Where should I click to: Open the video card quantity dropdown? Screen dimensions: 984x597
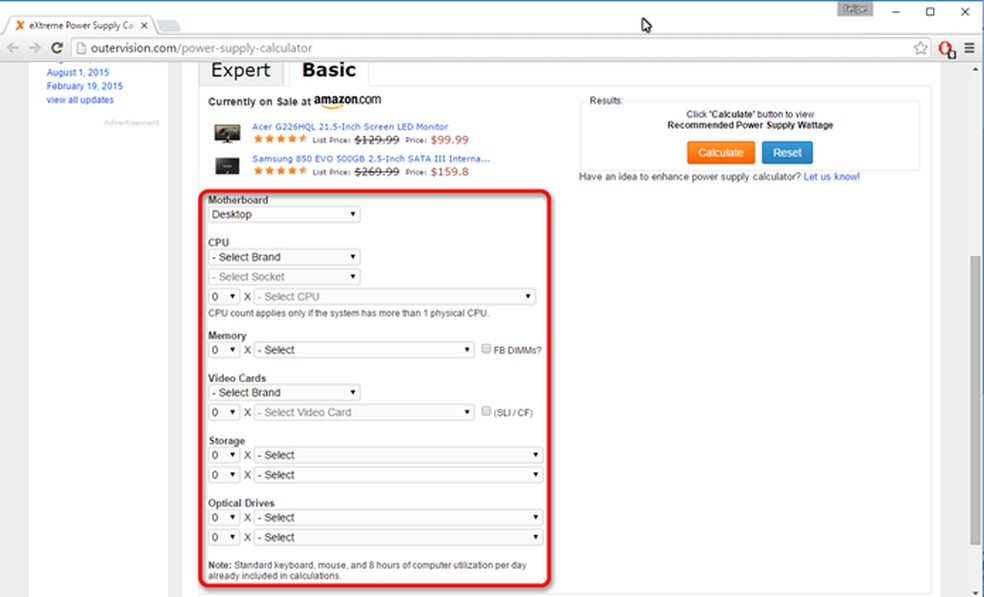223,412
